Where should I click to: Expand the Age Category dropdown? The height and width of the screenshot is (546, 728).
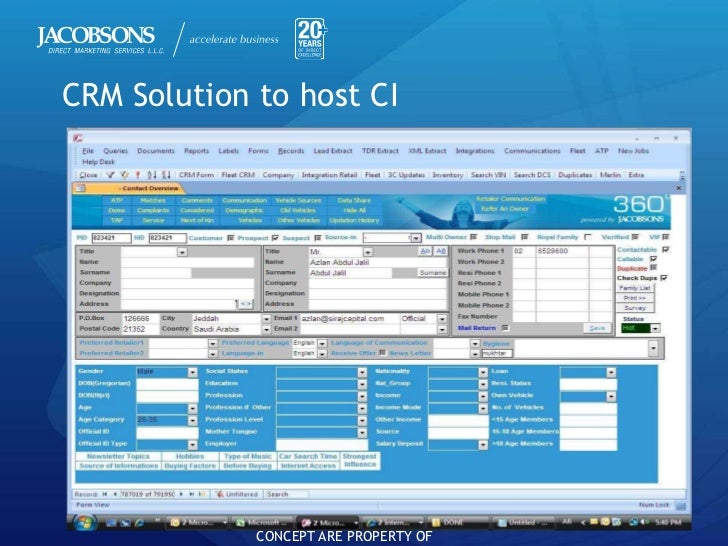tap(192, 420)
